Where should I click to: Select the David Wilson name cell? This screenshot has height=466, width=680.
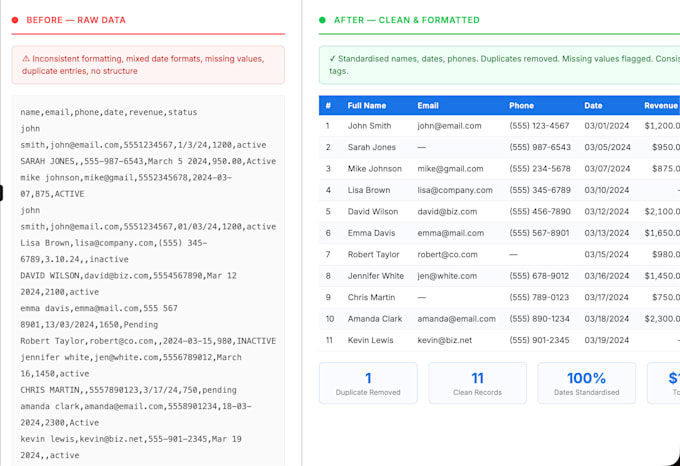[x=373, y=212]
